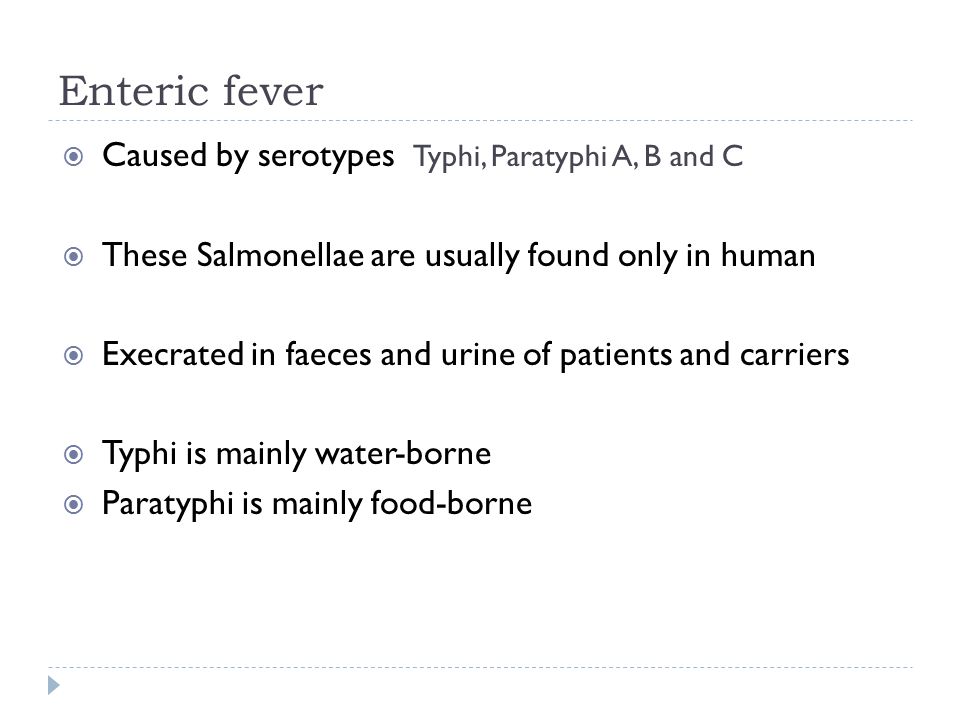This screenshot has height=720, width=960.
Task: Click the dashed line under the title
Action: (x=480, y=121)
